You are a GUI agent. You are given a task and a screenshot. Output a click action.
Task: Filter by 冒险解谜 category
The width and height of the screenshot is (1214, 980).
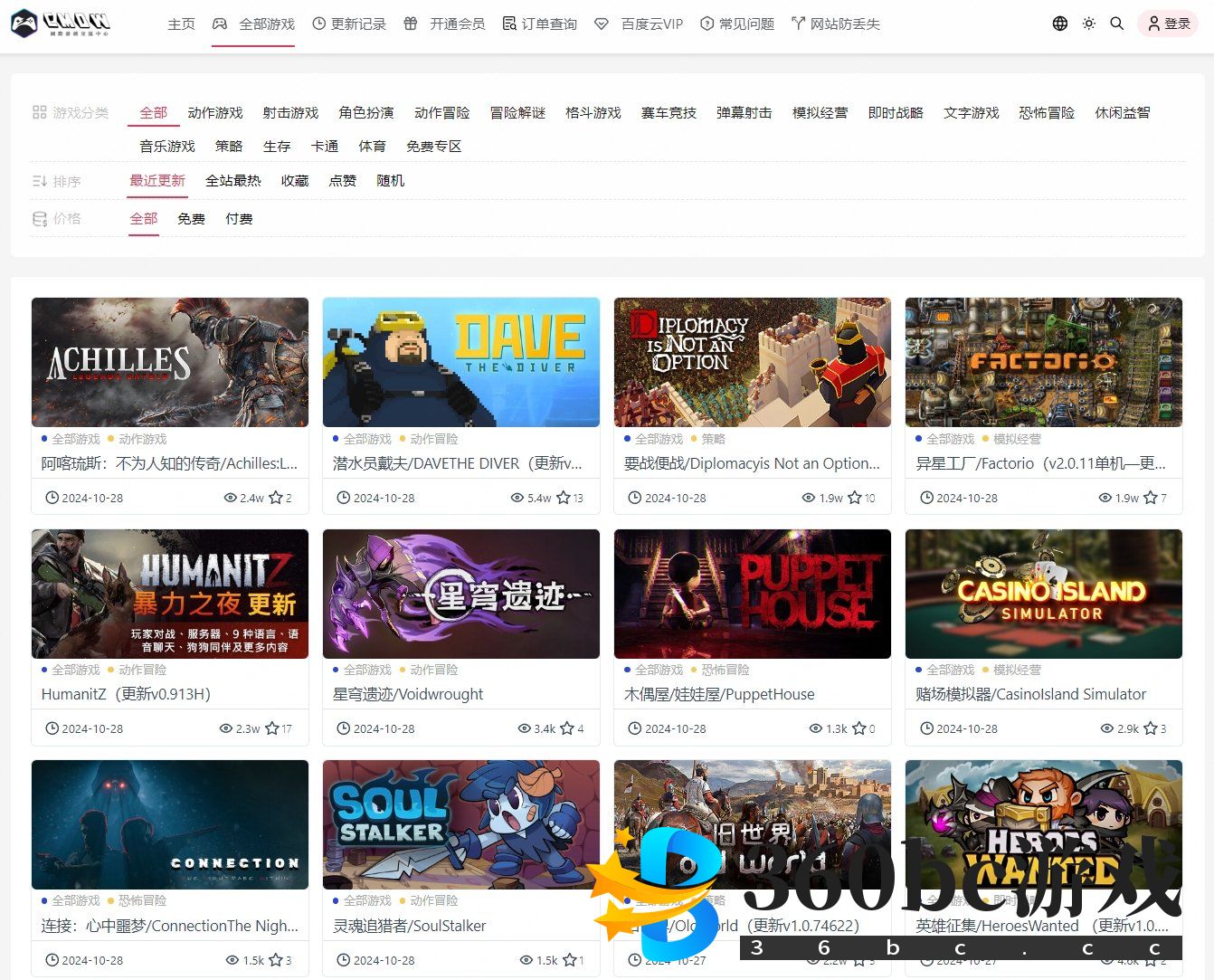coord(518,112)
